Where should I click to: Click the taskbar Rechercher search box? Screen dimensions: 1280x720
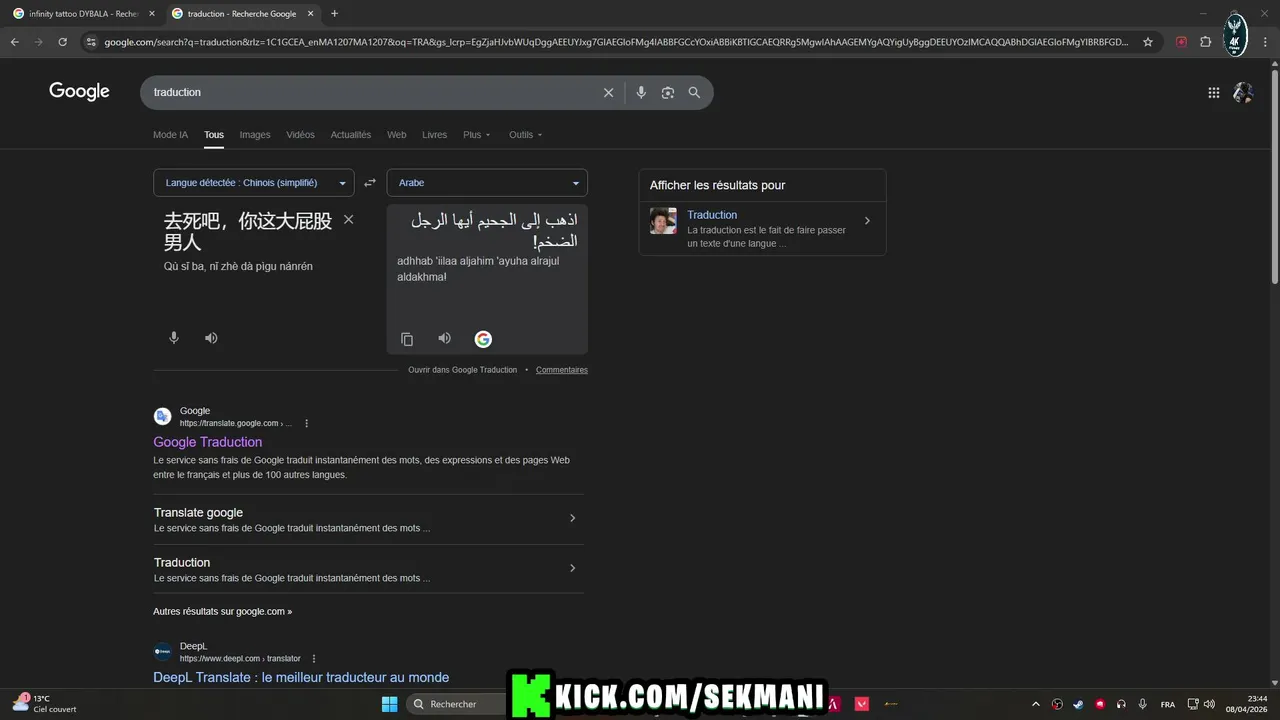pos(458,704)
